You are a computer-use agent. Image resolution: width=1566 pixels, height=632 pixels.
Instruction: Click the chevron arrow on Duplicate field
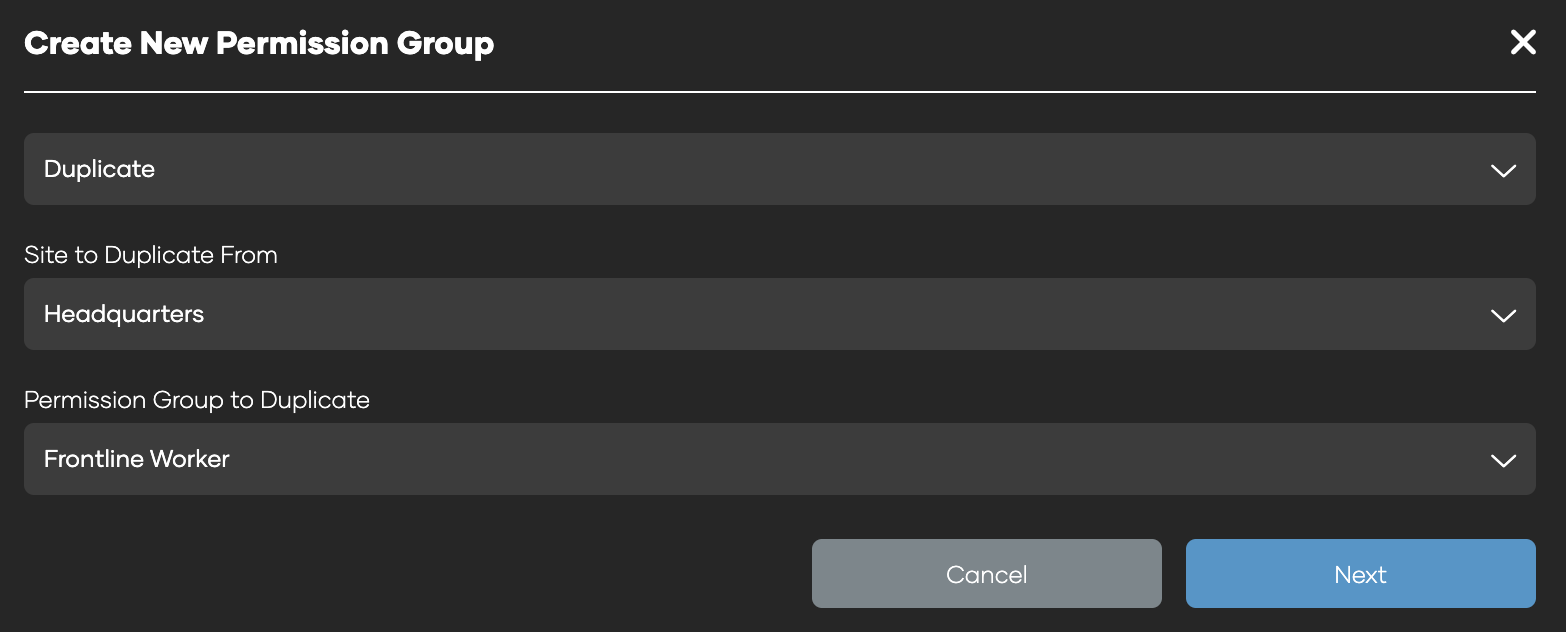point(1503,171)
